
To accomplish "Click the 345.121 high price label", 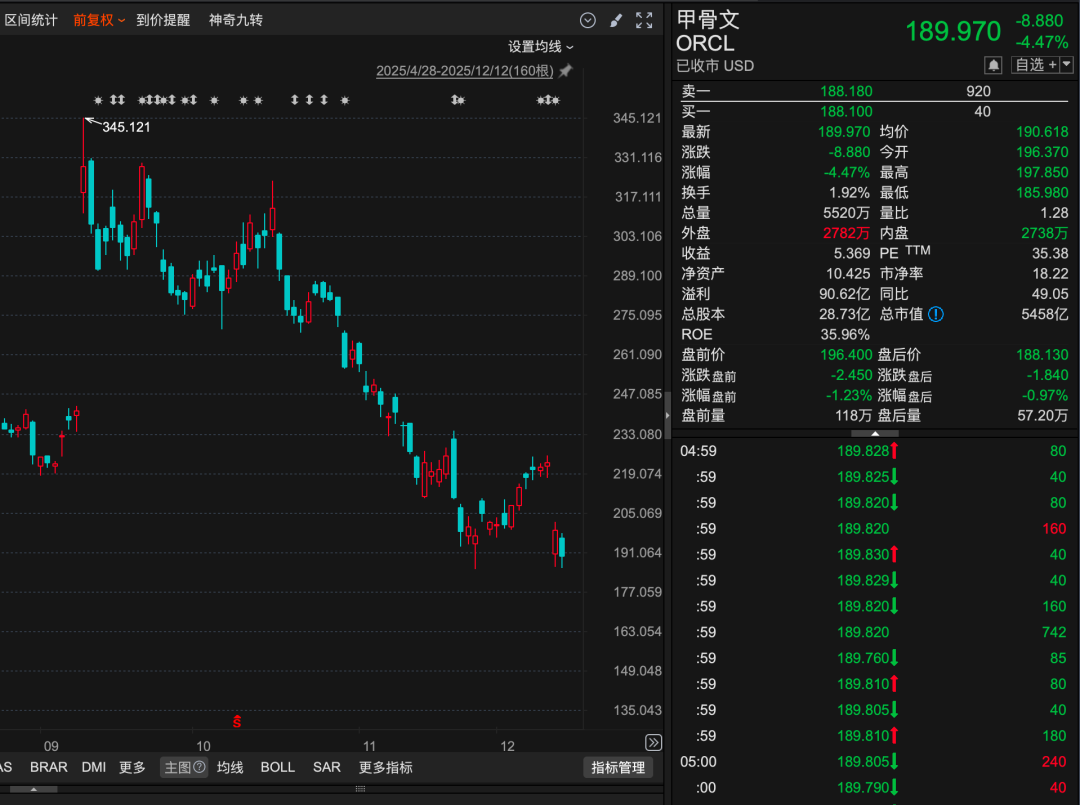I will click(126, 127).
